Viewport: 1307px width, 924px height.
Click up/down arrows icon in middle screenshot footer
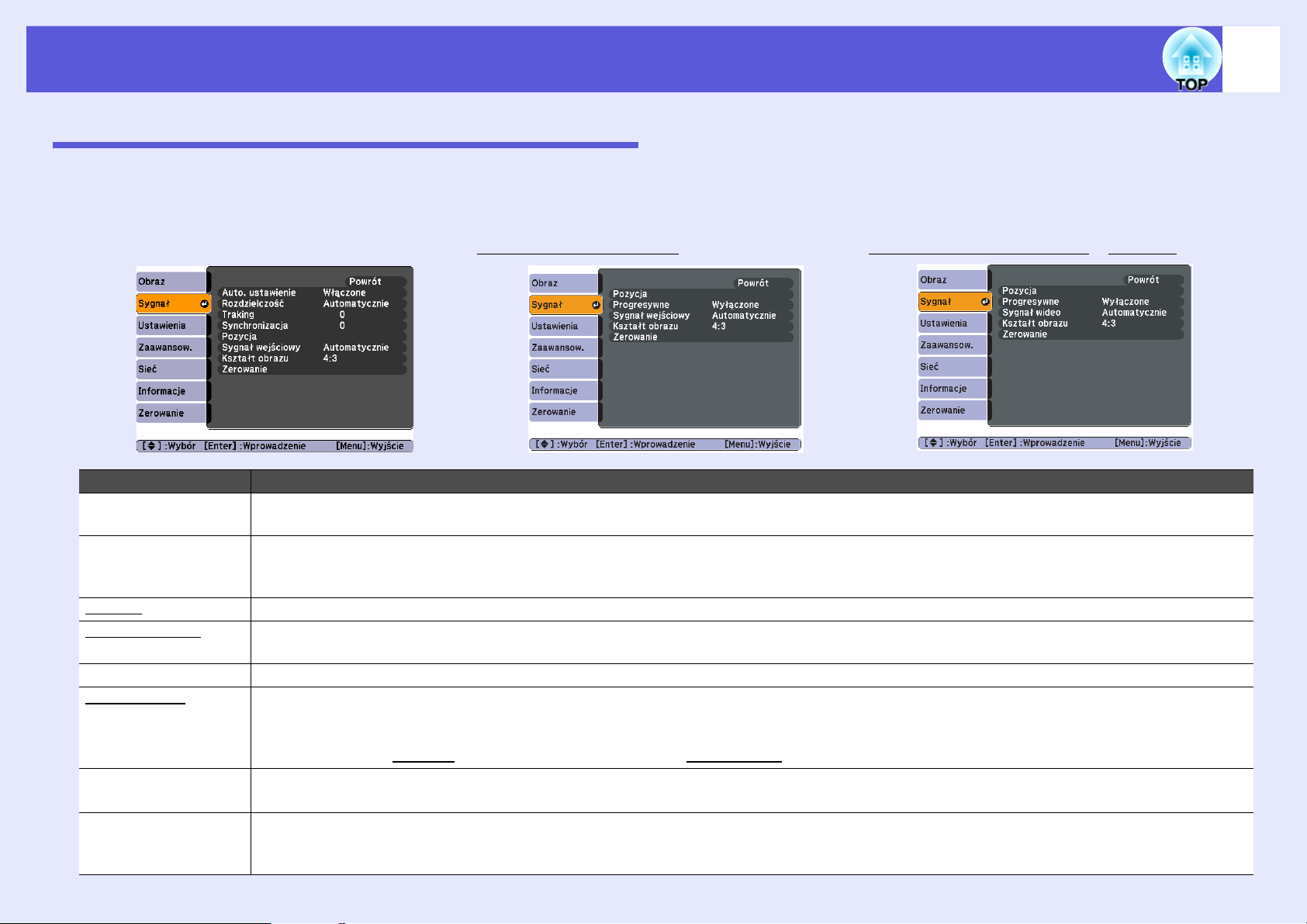(545, 445)
